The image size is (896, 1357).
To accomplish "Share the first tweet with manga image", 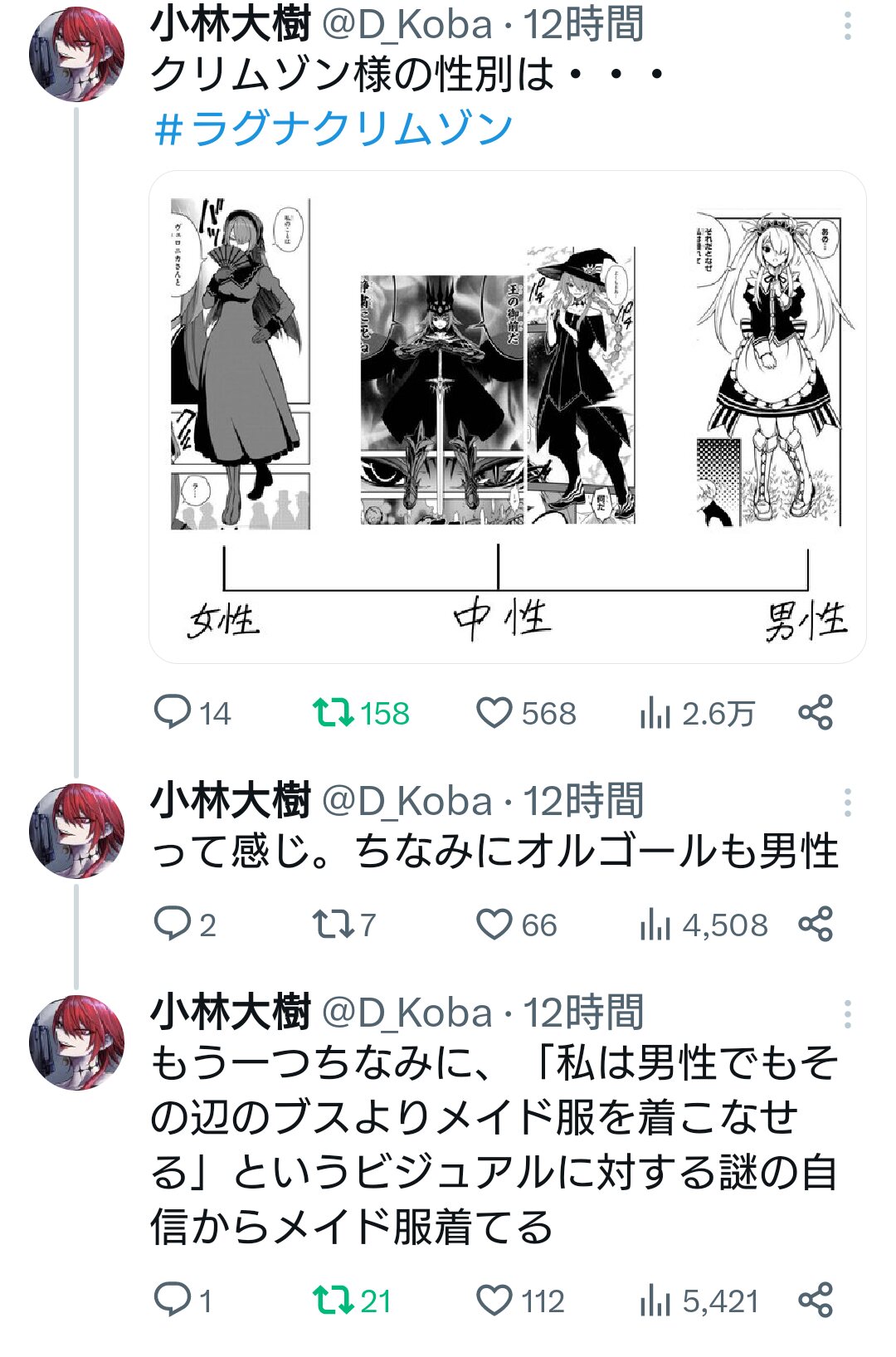I will [x=815, y=713].
